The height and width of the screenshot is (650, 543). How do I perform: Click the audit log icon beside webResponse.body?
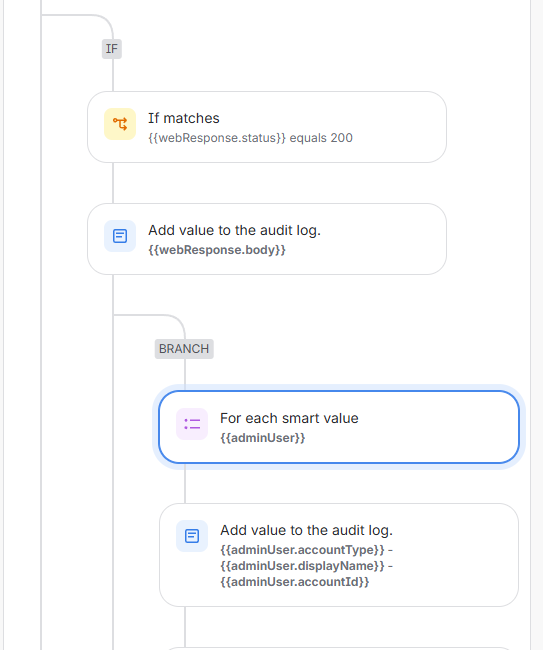(x=120, y=236)
